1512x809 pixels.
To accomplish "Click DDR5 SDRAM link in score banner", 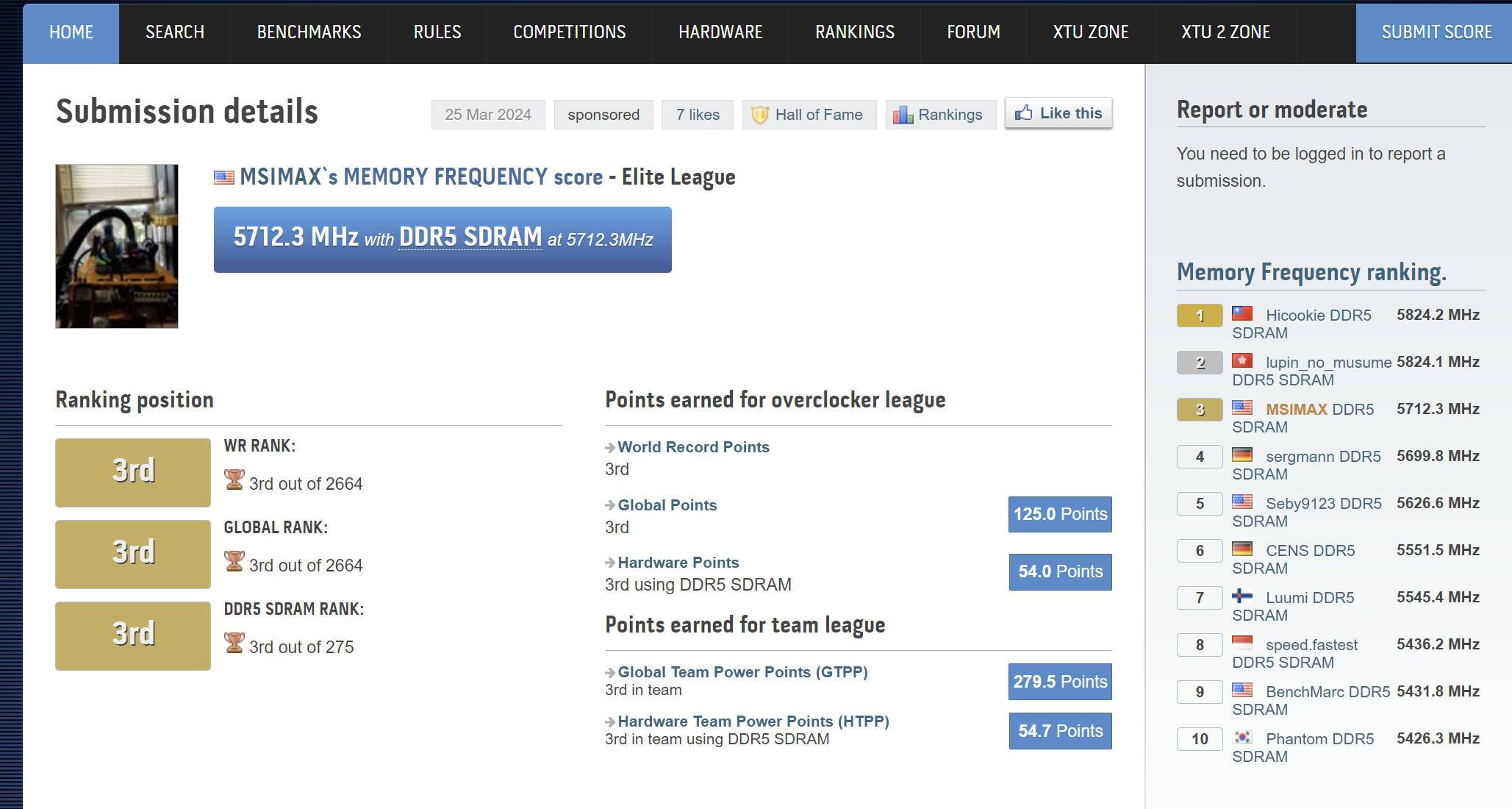I will [470, 237].
